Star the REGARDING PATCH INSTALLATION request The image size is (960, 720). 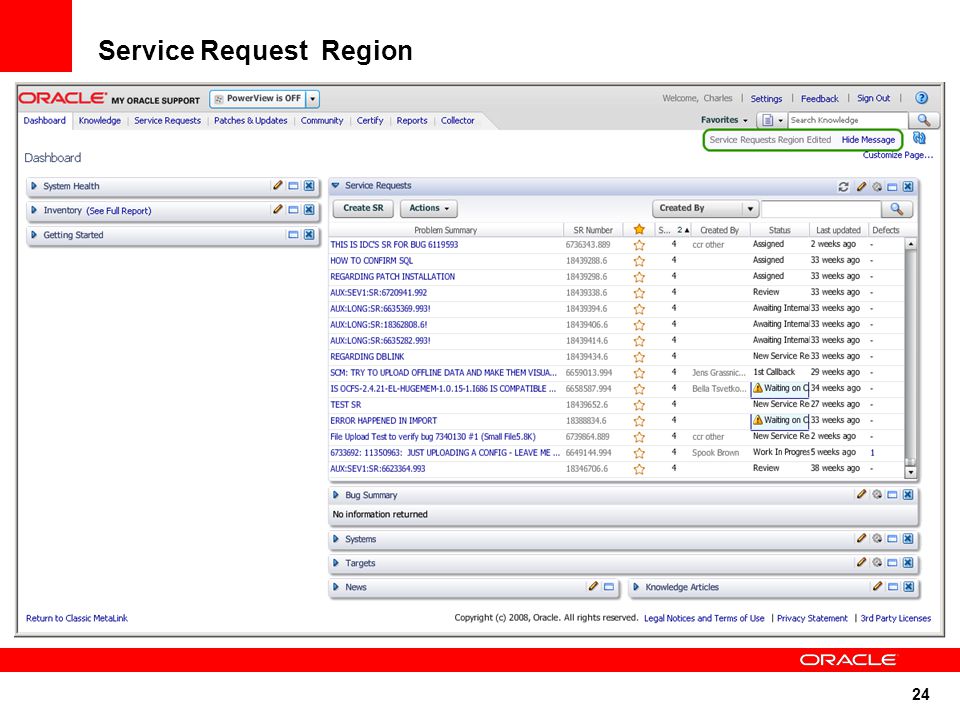pos(639,277)
